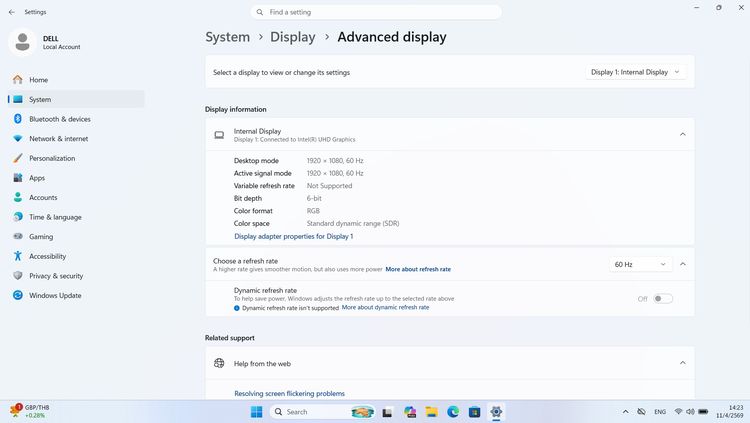This screenshot has height=423, width=750.
Task: Click the taskbar Search box
Action: pyautogui.click(x=323, y=412)
